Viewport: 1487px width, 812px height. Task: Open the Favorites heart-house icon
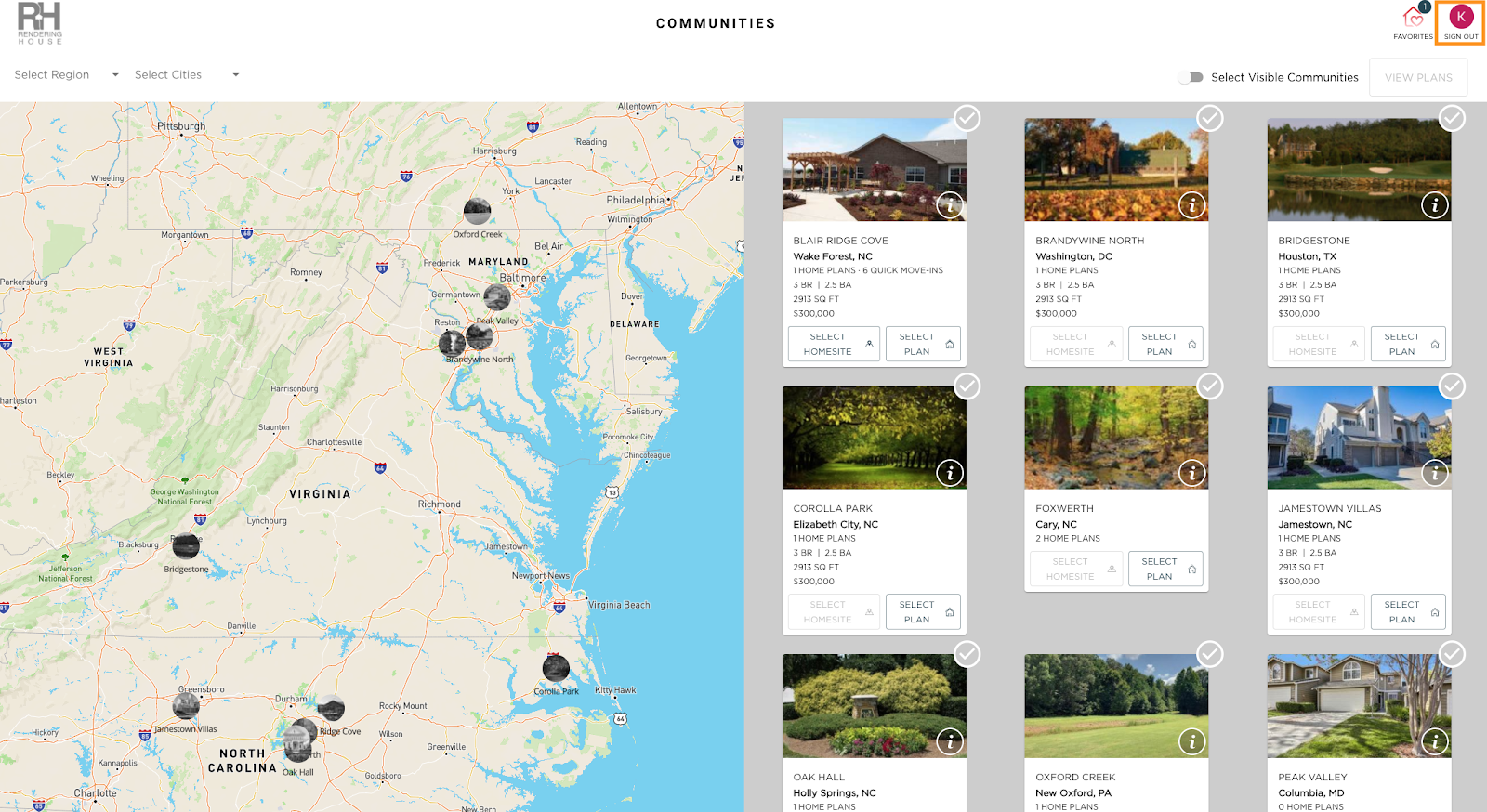click(1414, 17)
